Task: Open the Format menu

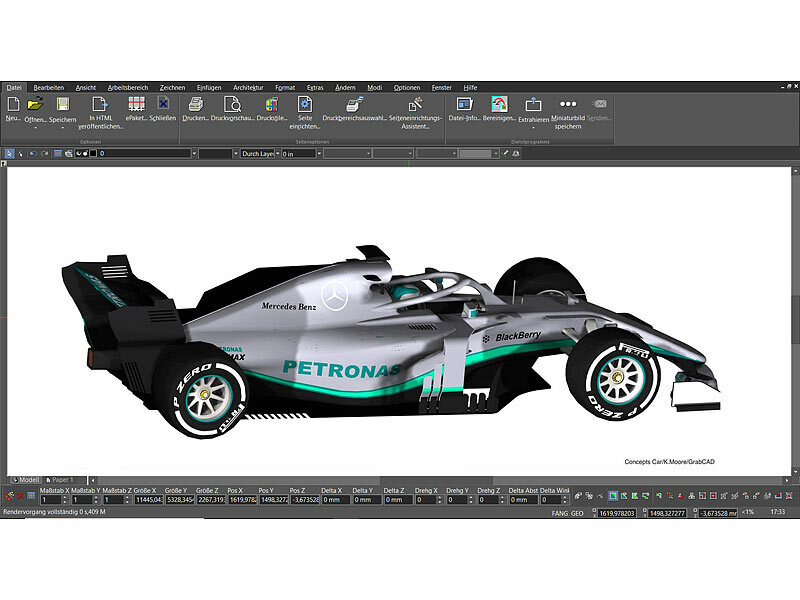Action: pyautogui.click(x=285, y=88)
